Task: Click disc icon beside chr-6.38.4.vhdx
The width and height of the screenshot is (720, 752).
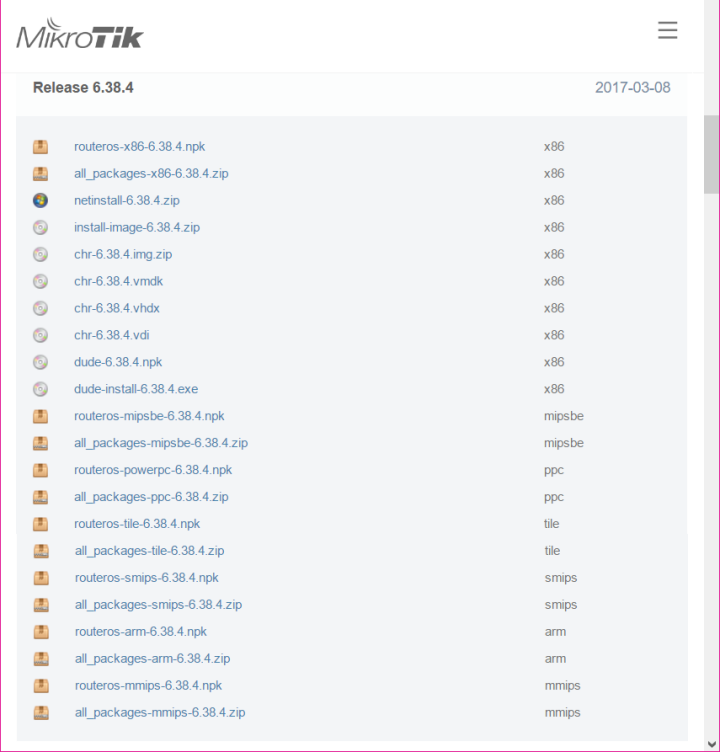Action: click(40, 308)
